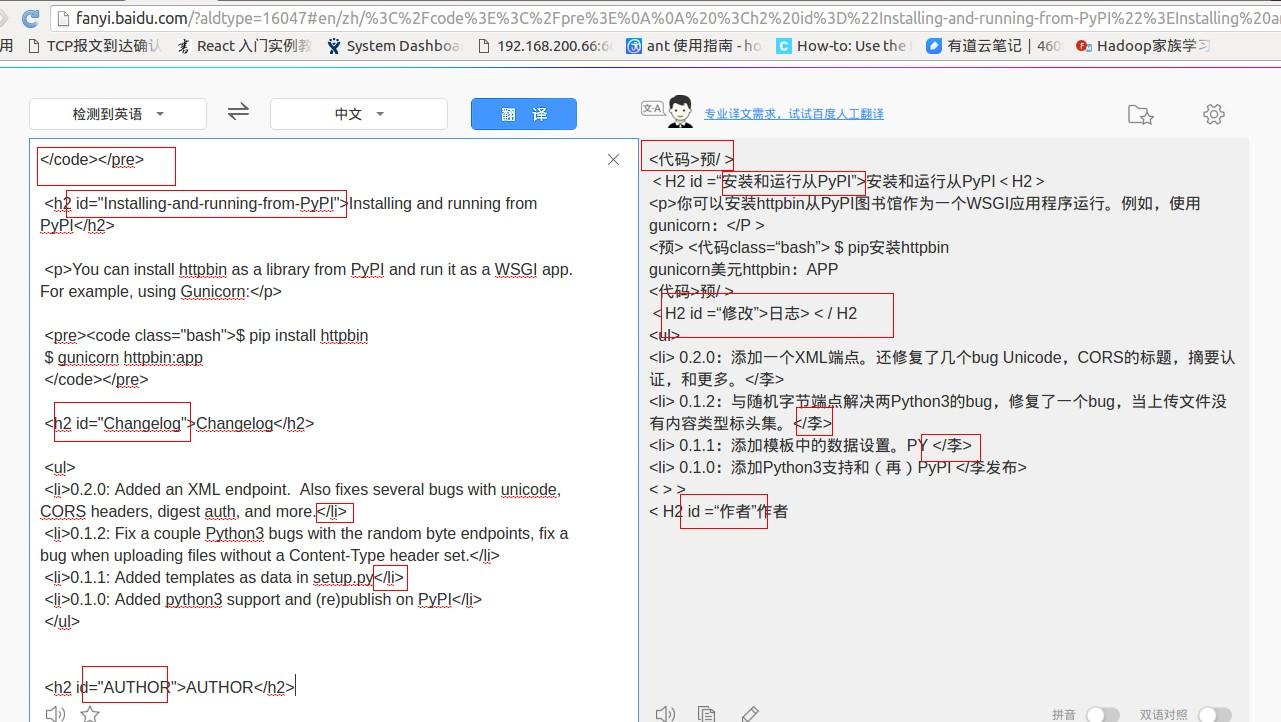Click the fanyi.baidu.com address bar
The width and height of the screenshot is (1281, 722).
coord(665,18)
